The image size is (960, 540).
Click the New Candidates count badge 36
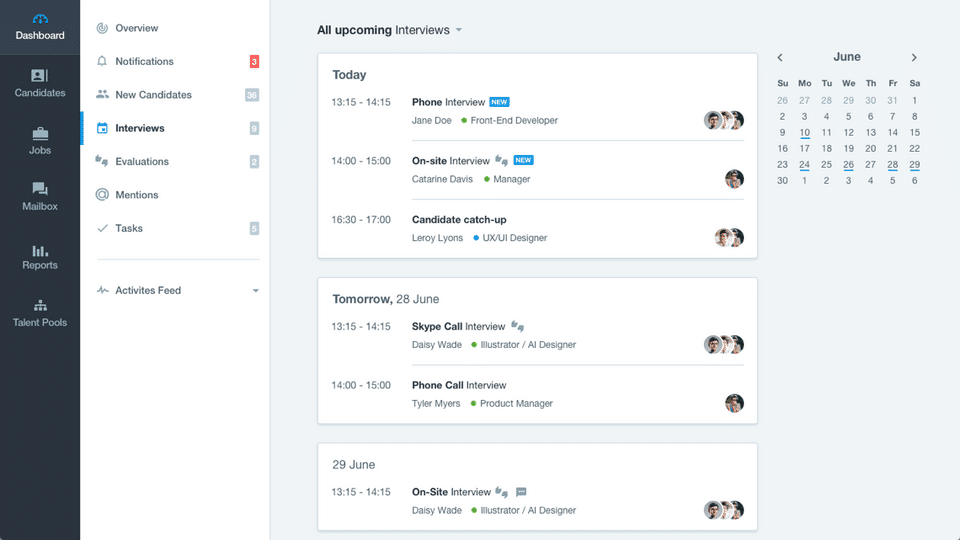[x=252, y=95]
